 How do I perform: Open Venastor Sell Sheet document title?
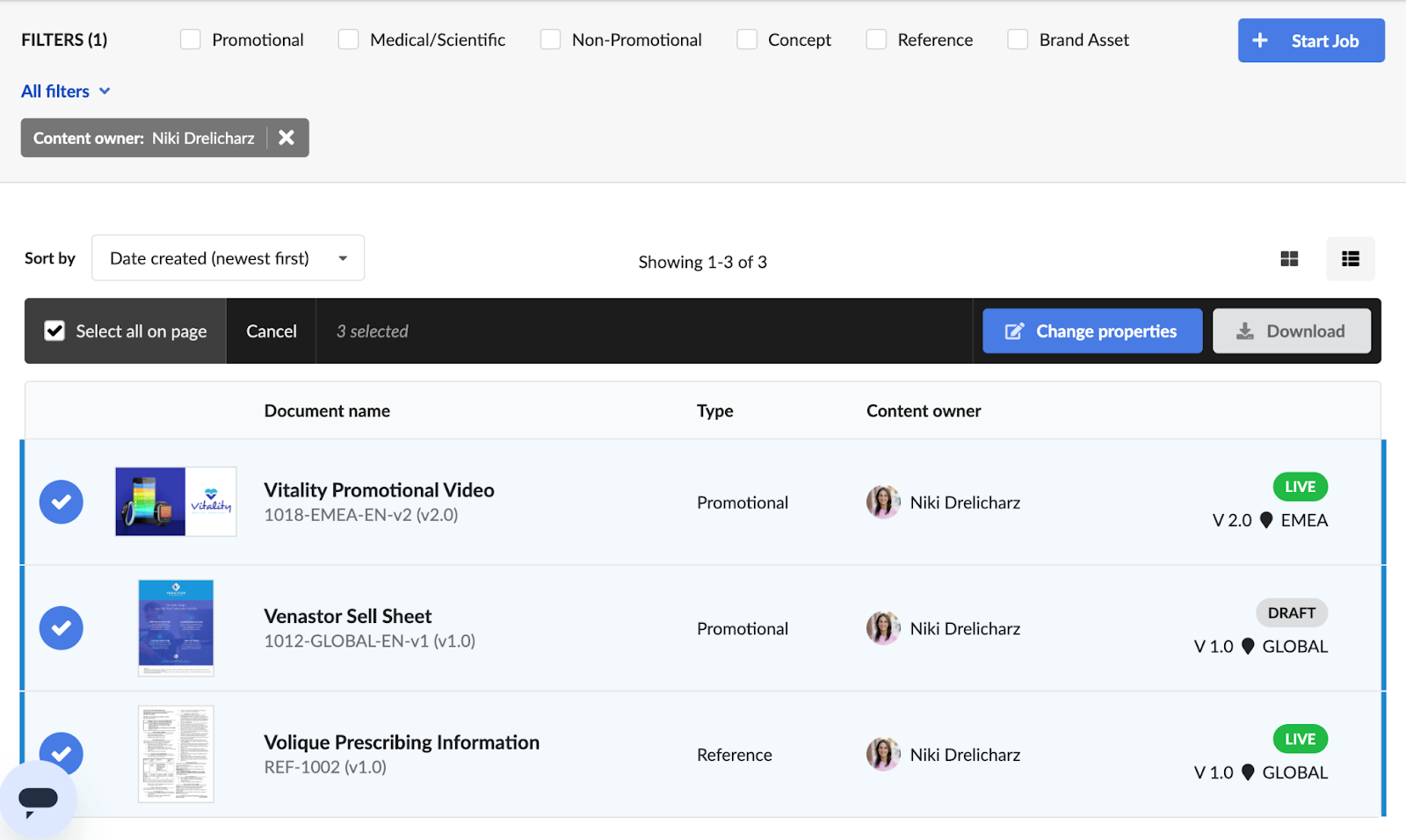(x=348, y=616)
